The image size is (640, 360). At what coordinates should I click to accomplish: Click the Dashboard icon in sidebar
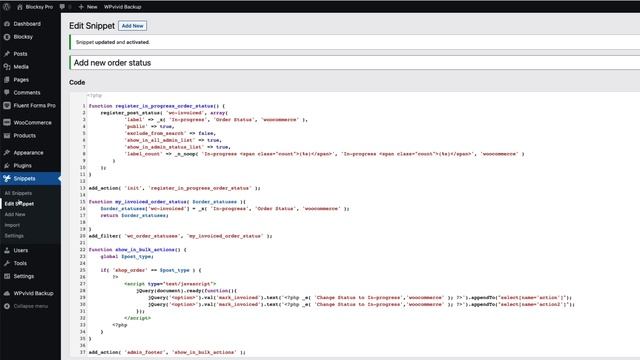[7, 24]
